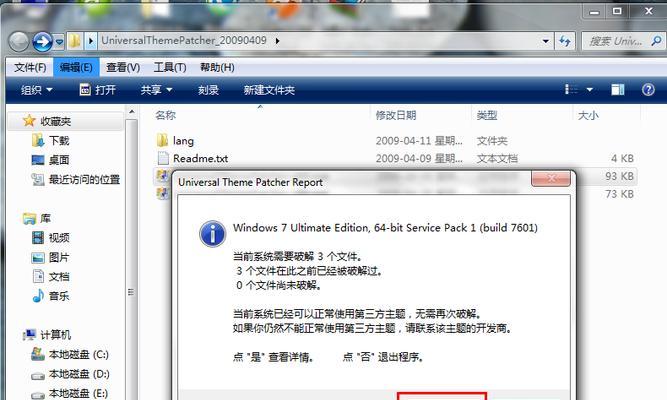Click the 桌面 monitor icon
This screenshot has width=667, height=400.
point(38,160)
